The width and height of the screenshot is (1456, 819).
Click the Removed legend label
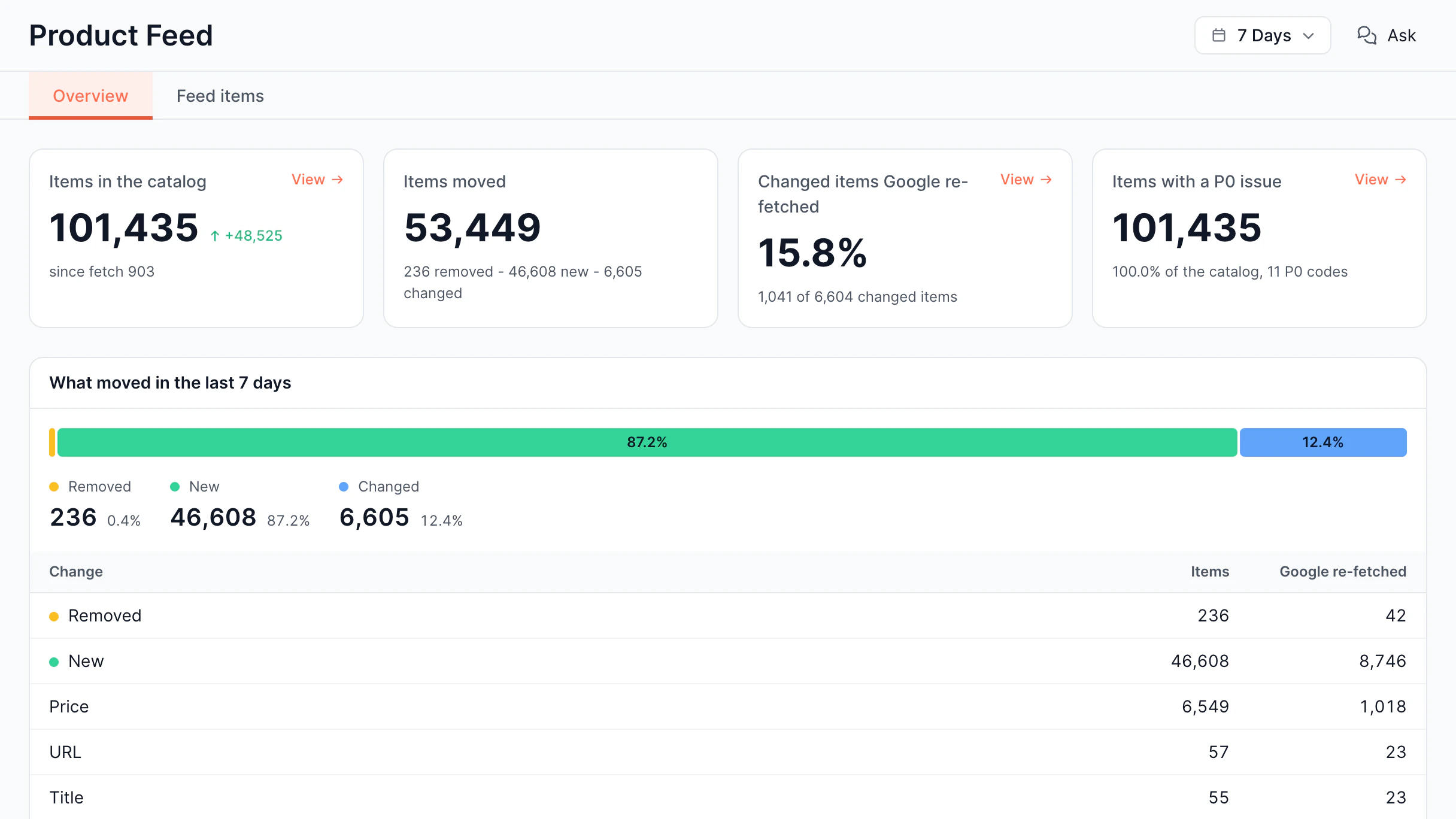point(99,487)
